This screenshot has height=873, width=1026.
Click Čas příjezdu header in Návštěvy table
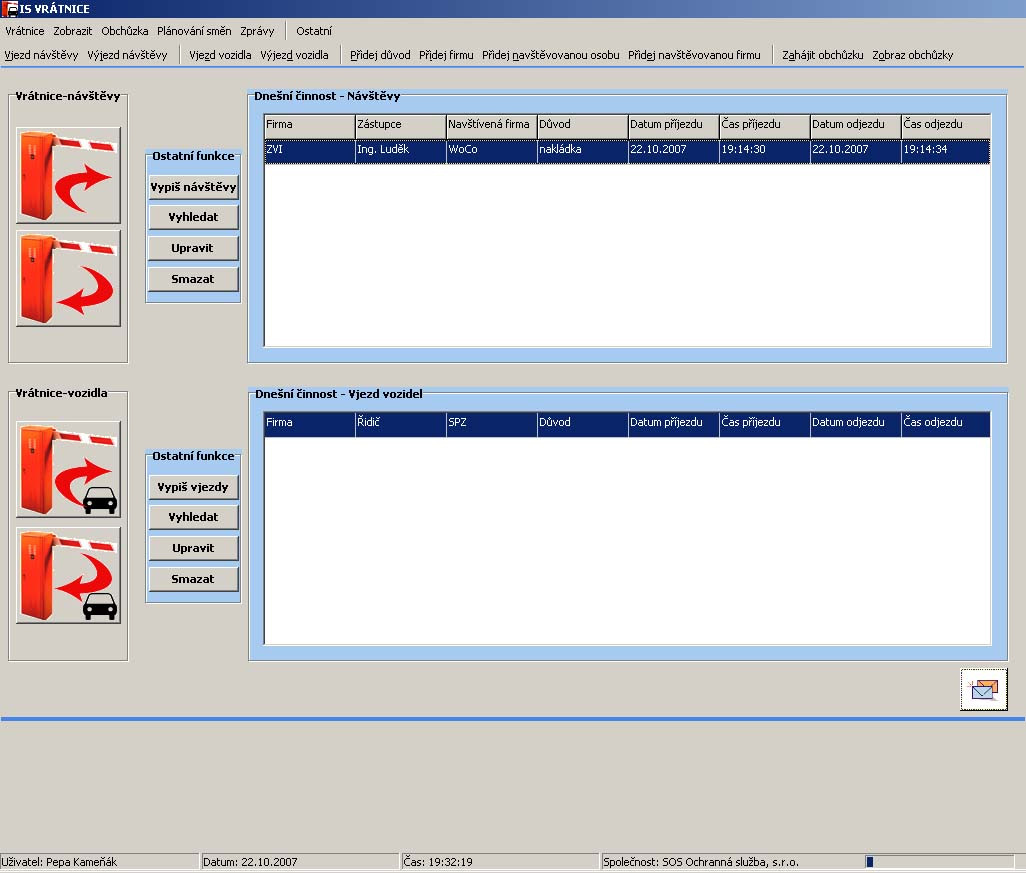pyautogui.click(x=764, y=126)
